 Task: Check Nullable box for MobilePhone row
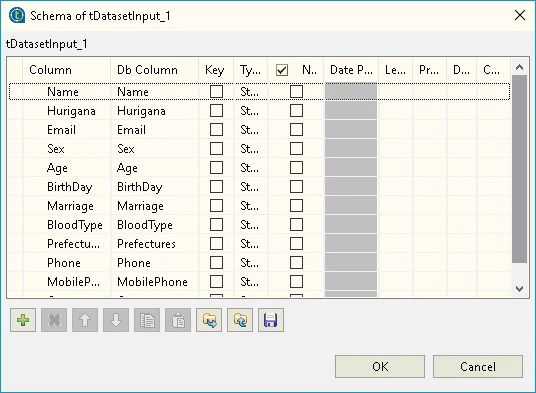(x=296, y=282)
